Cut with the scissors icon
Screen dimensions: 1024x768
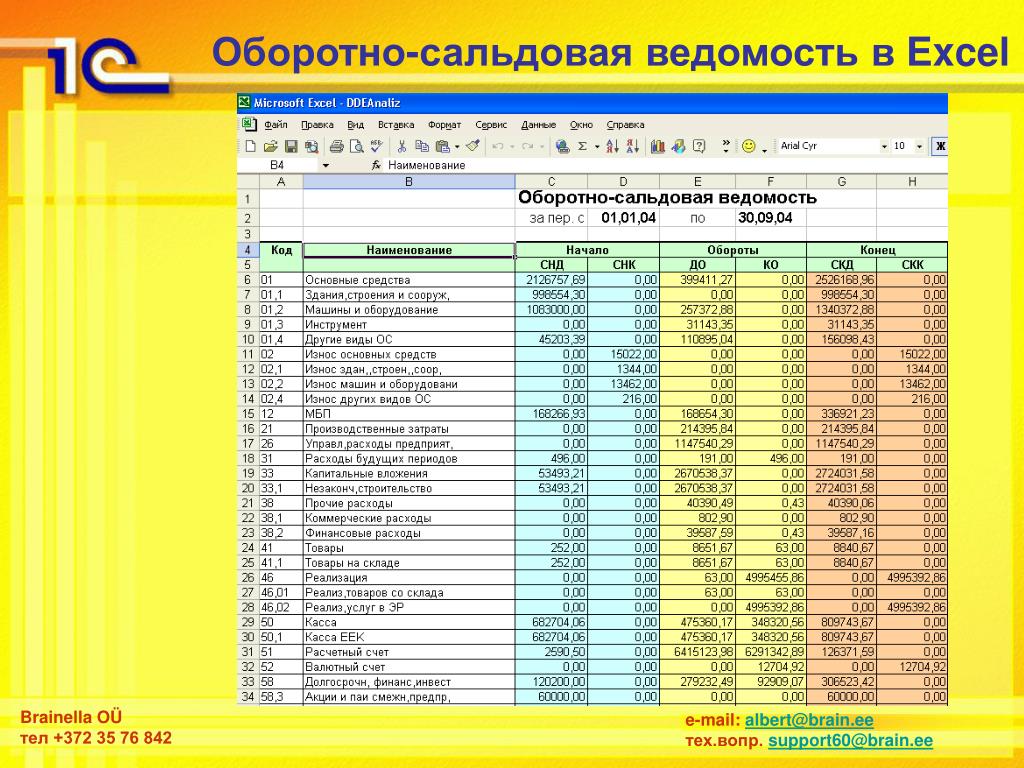click(x=402, y=146)
